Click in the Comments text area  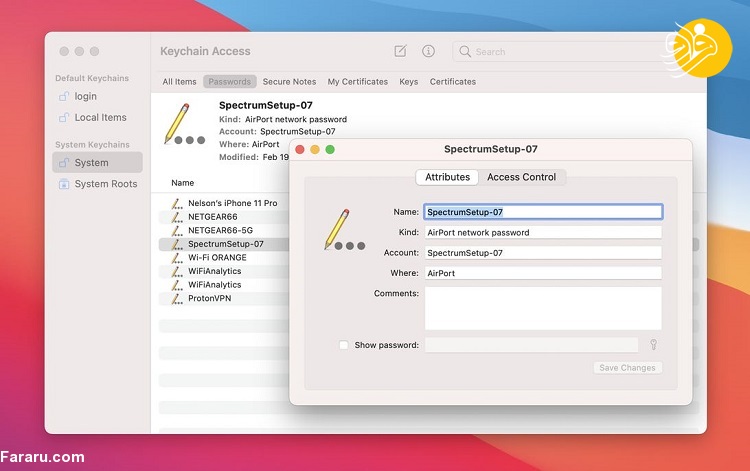[543, 308]
